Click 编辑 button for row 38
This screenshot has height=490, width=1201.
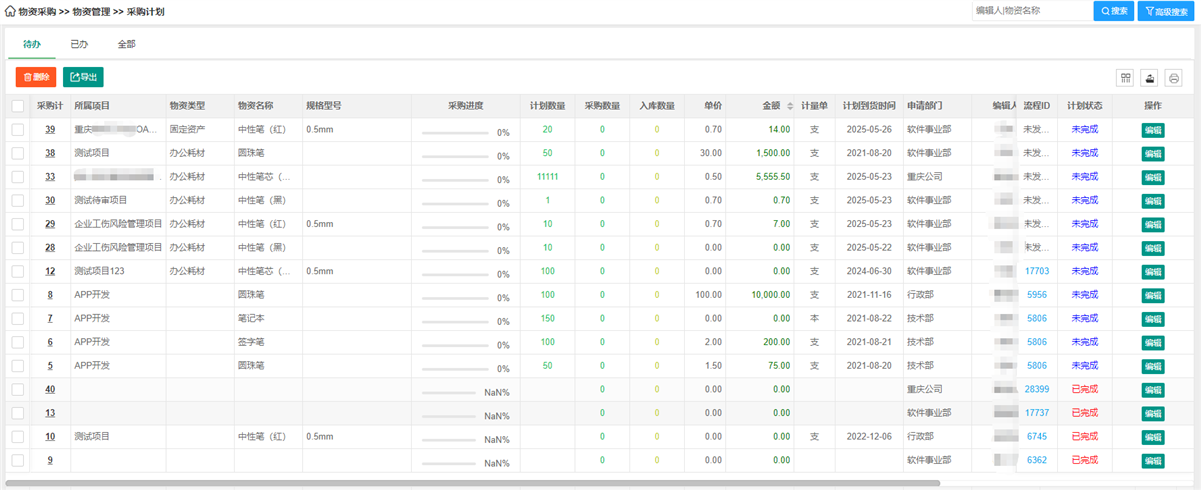1153,153
